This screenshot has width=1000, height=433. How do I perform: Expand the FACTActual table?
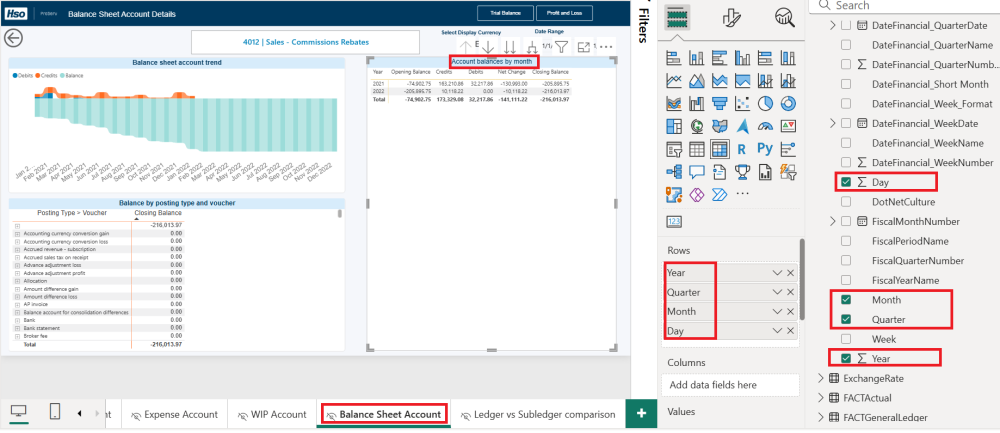click(x=821, y=398)
